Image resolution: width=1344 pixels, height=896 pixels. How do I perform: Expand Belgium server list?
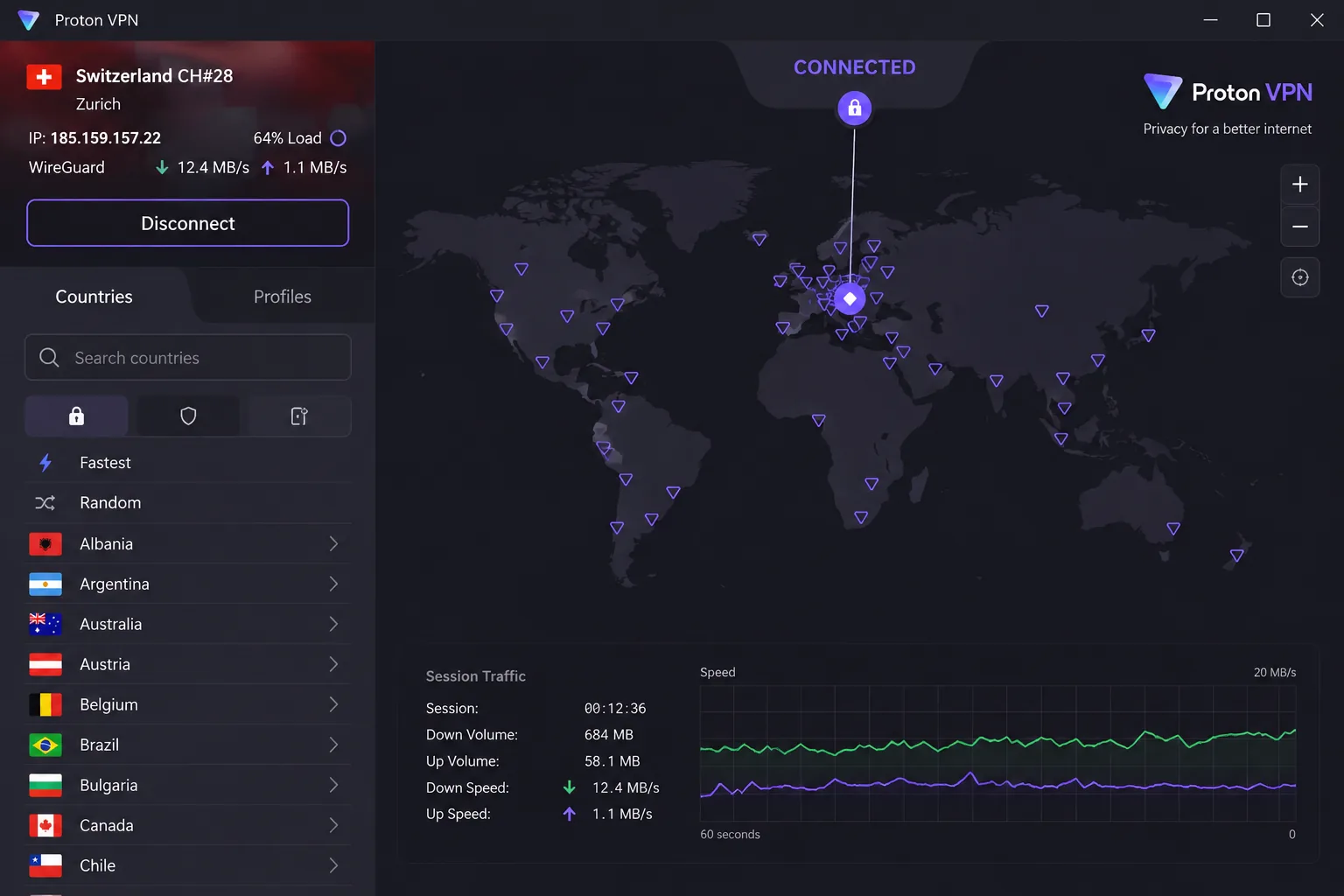click(333, 705)
